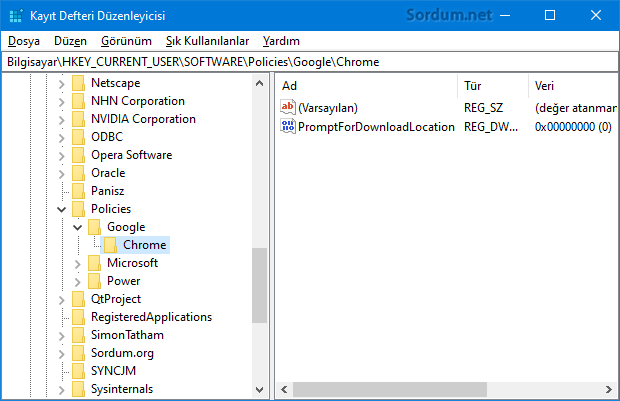
Task: Expand the Oracle key
Action: coord(61,174)
